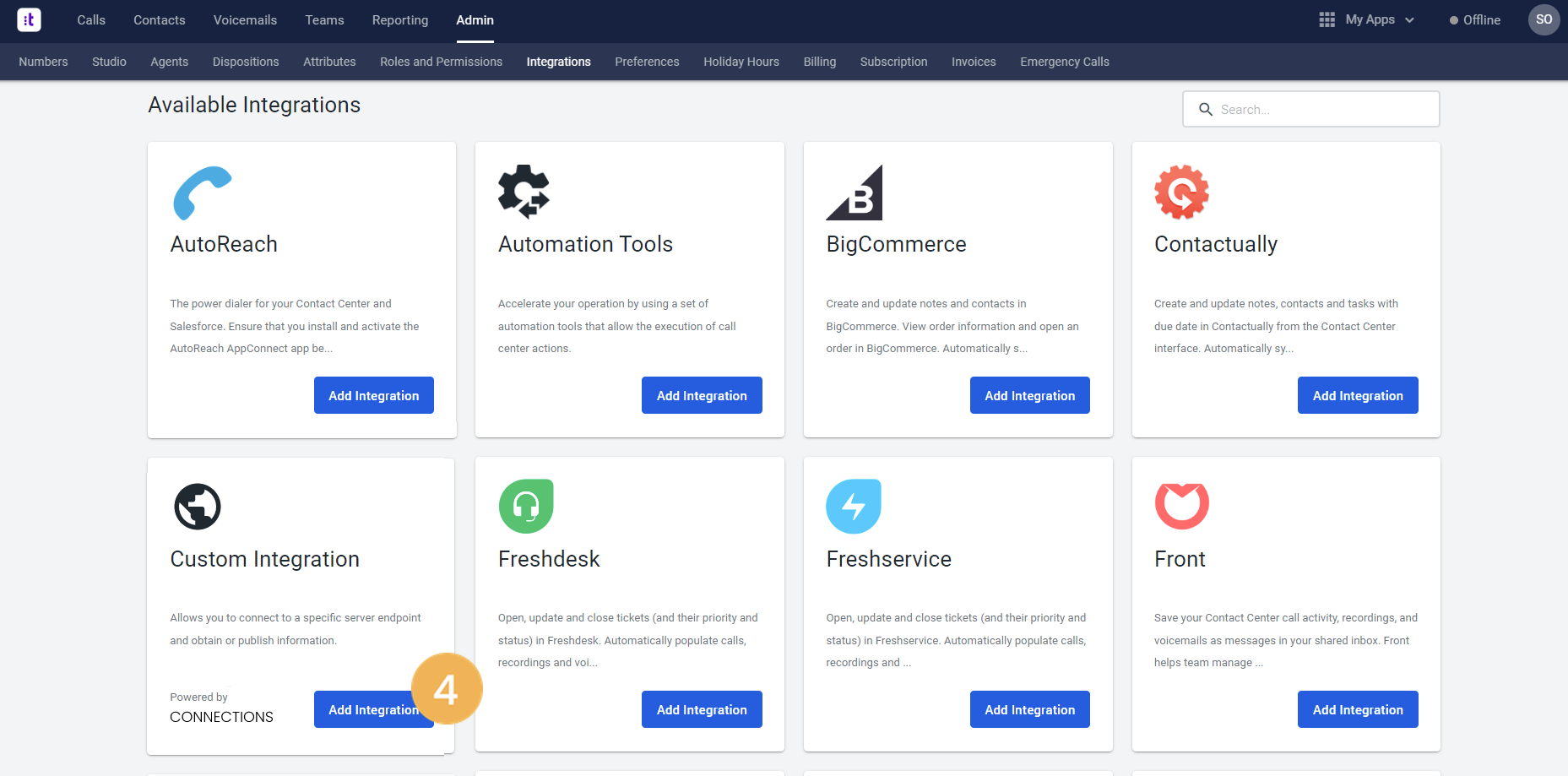Image resolution: width=1568 pixels, height=776 pixels.
Task: Click the BigCommerce card title
Action: coord(896,244)
